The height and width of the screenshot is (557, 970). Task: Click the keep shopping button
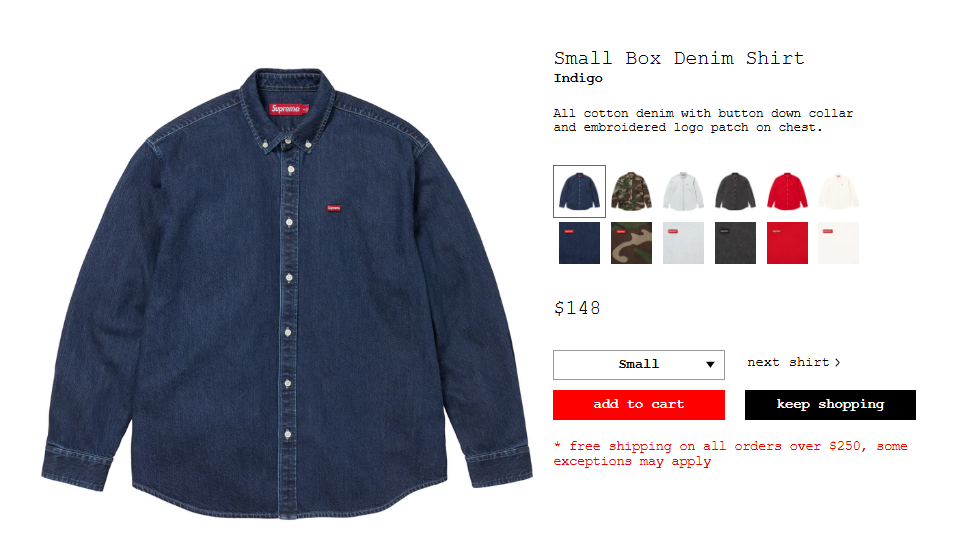click(x=830, y=405)
